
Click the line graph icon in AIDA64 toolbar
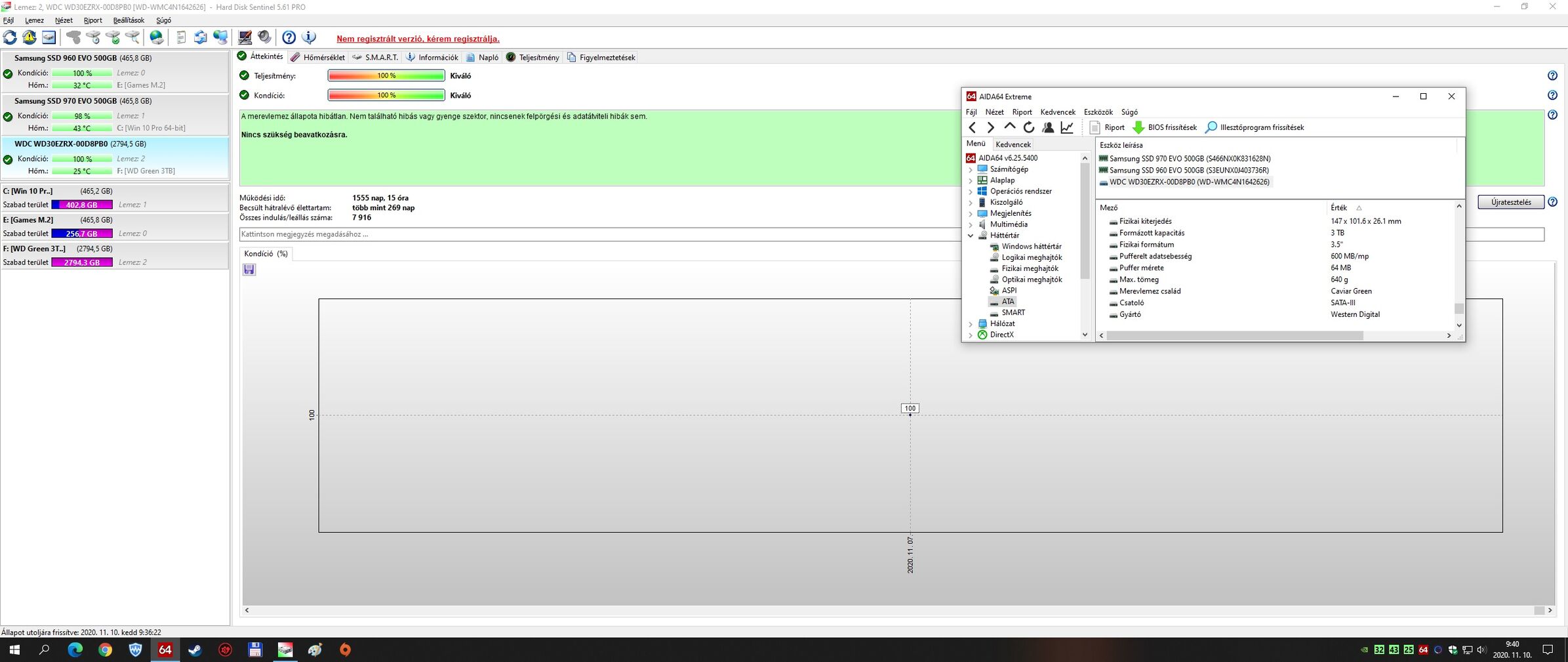1067,127
